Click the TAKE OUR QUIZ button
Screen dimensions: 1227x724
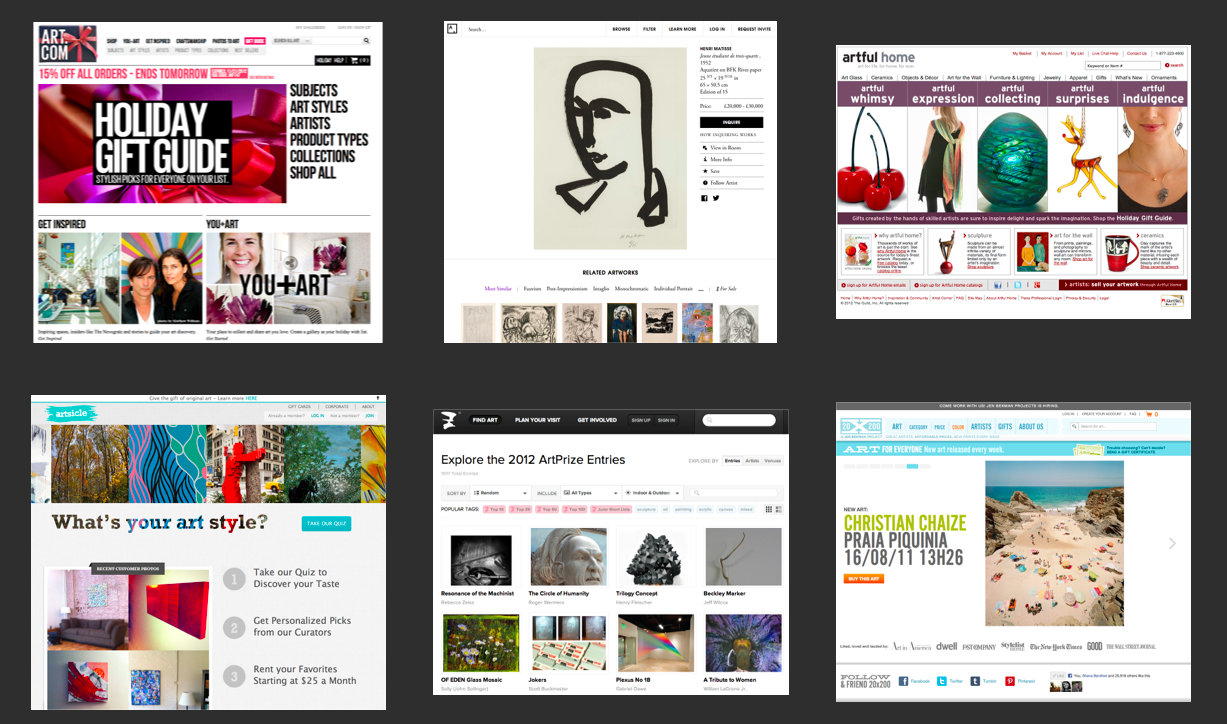326,524
